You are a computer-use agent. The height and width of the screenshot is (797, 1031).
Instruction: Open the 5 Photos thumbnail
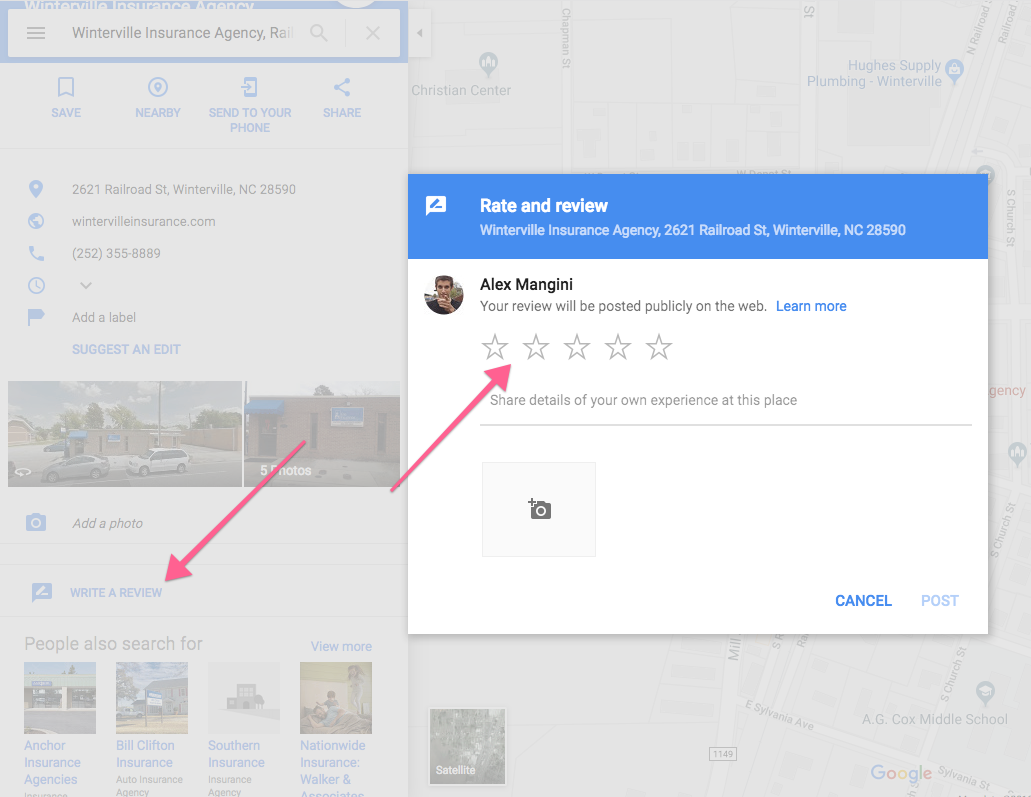click(322, 434)
